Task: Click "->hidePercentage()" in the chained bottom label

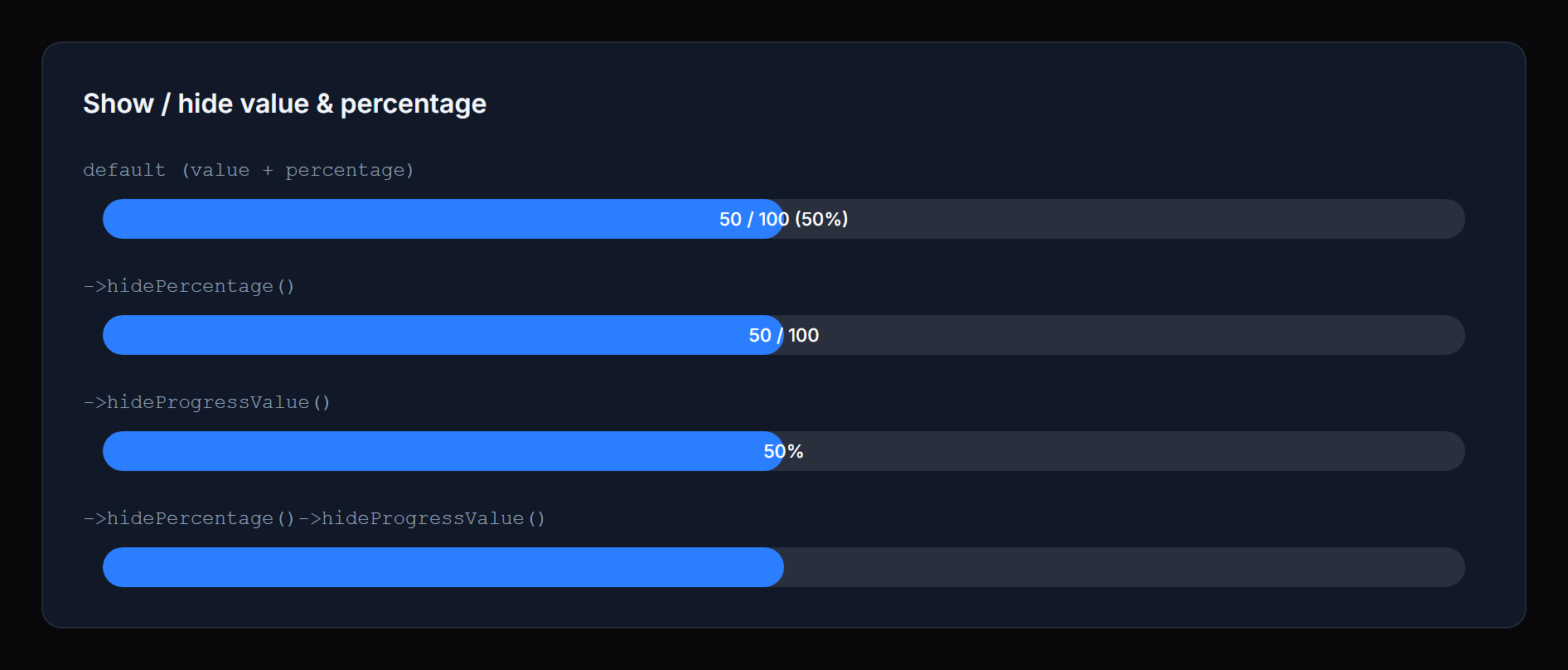Action: [189, 518]
